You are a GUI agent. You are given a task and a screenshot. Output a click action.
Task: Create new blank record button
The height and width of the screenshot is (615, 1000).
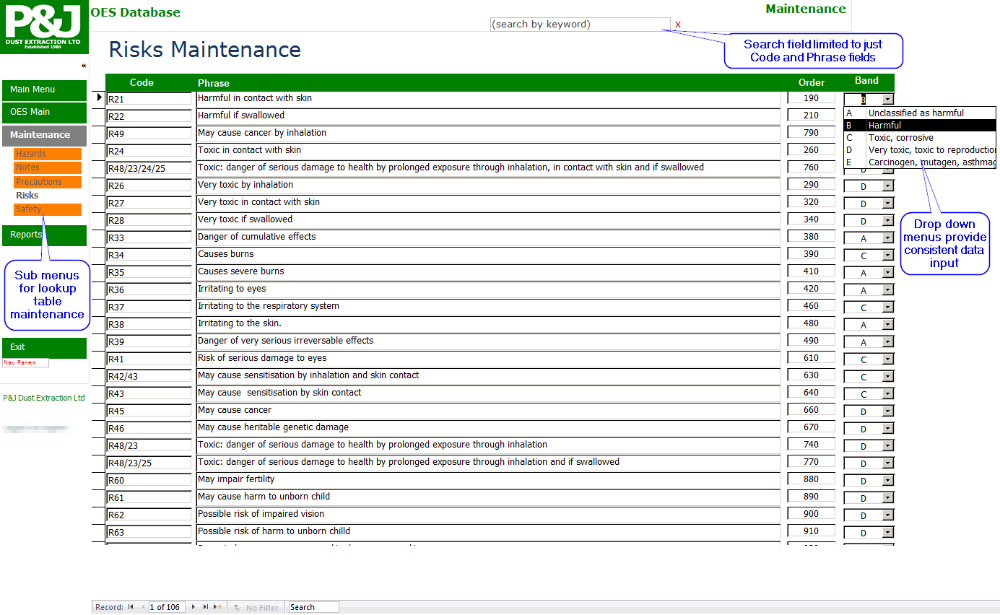click(220, 607)
